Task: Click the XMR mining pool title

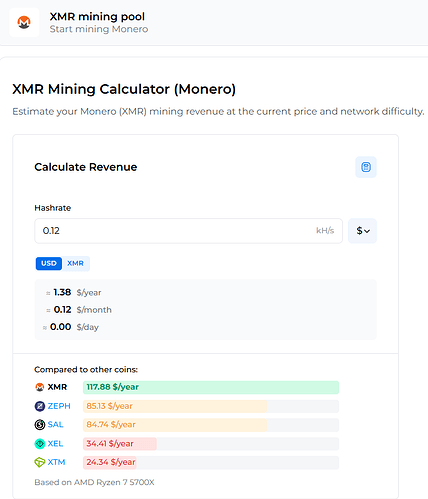Action: pos(97,16)
